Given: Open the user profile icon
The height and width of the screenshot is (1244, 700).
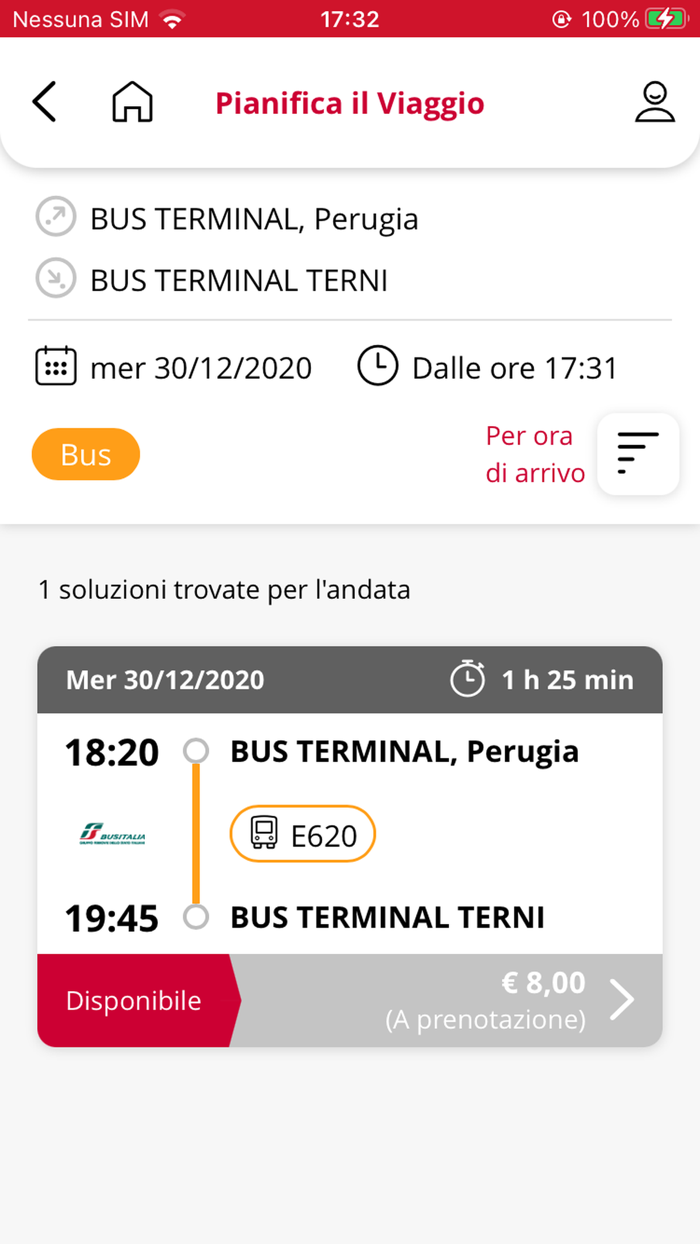Looking at the screenshot, I should pyautogui.click(x=655, y=102).
